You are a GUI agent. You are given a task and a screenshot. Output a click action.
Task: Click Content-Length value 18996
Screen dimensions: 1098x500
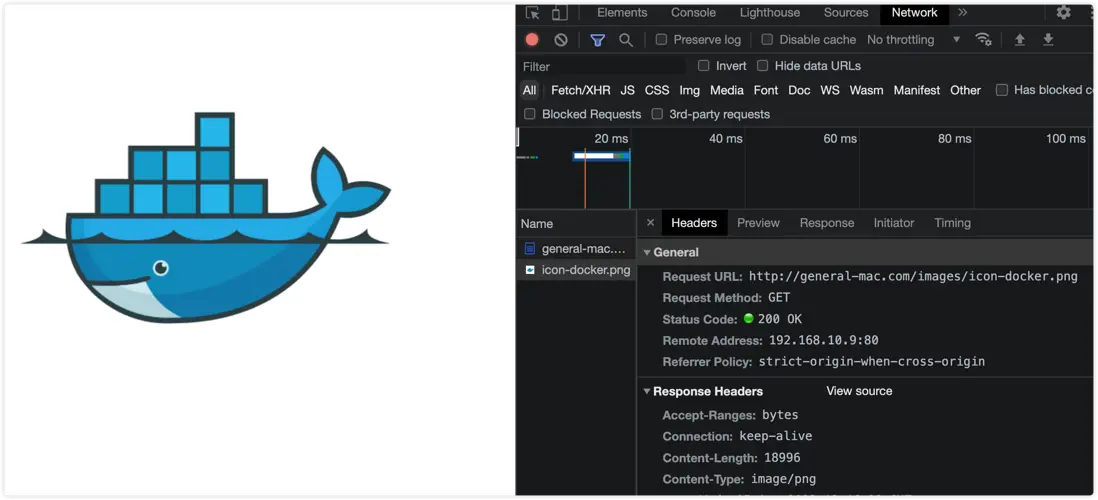(x=781, y=458)
